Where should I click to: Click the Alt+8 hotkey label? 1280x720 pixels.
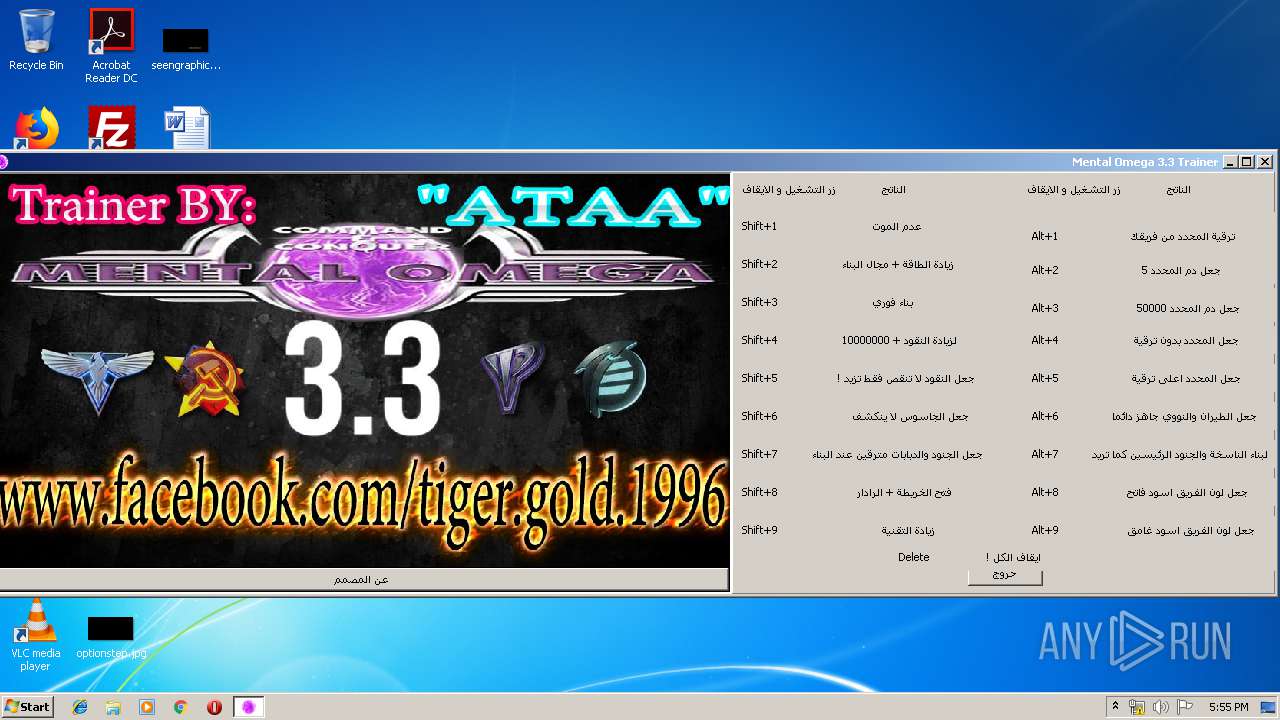[x=1045, y=493]
